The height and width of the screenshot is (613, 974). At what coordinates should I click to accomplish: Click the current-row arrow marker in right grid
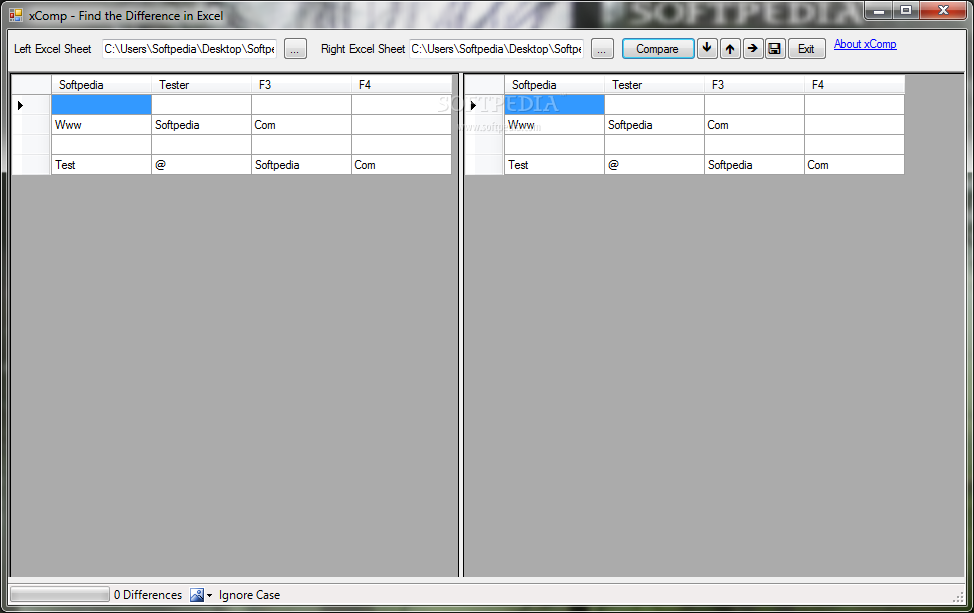pos(473,105)
